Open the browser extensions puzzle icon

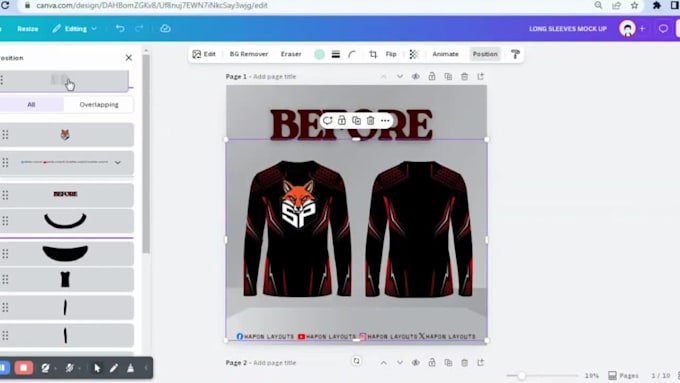657,5
